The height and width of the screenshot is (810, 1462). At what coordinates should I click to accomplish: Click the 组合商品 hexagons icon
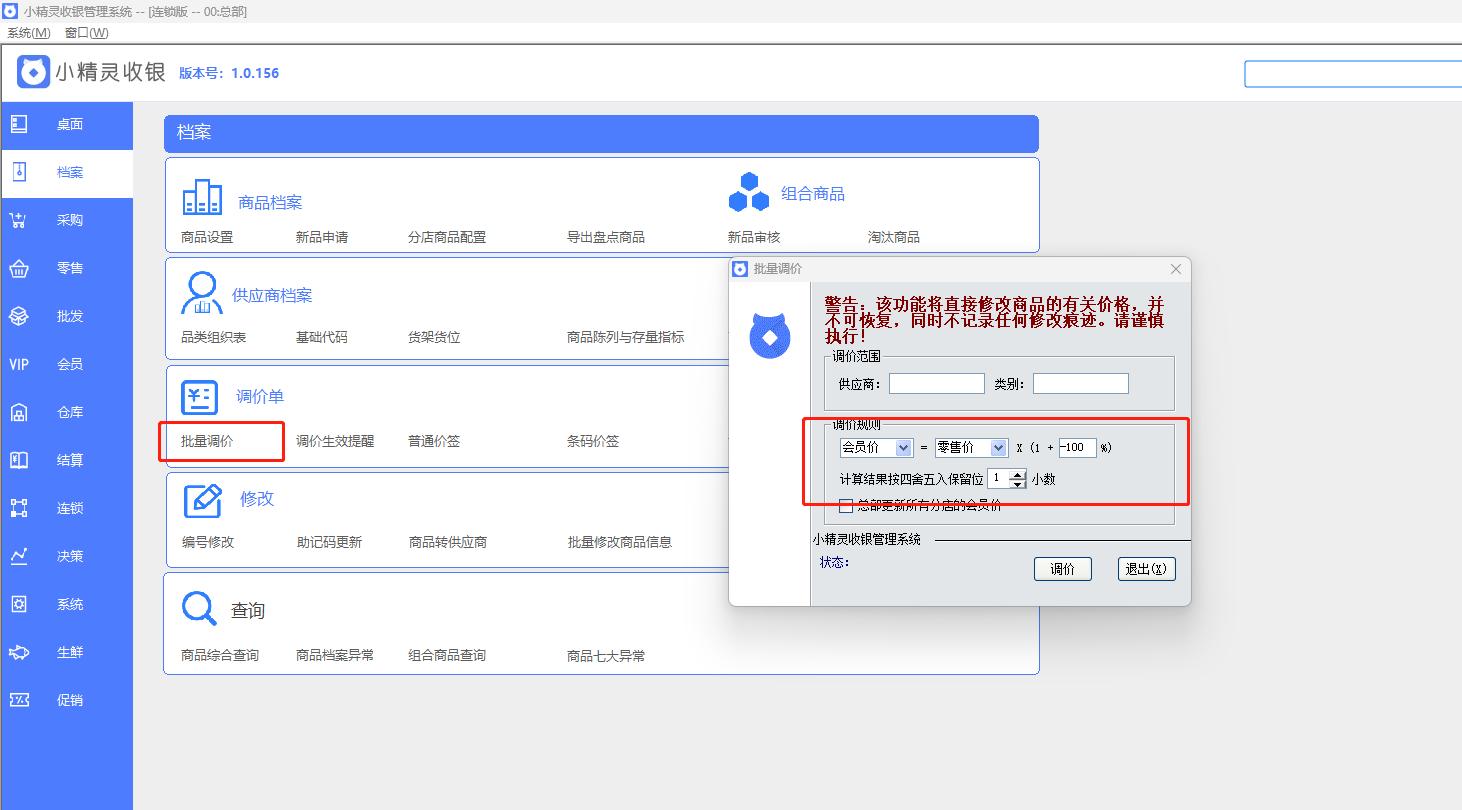click(x=748, y=192)
